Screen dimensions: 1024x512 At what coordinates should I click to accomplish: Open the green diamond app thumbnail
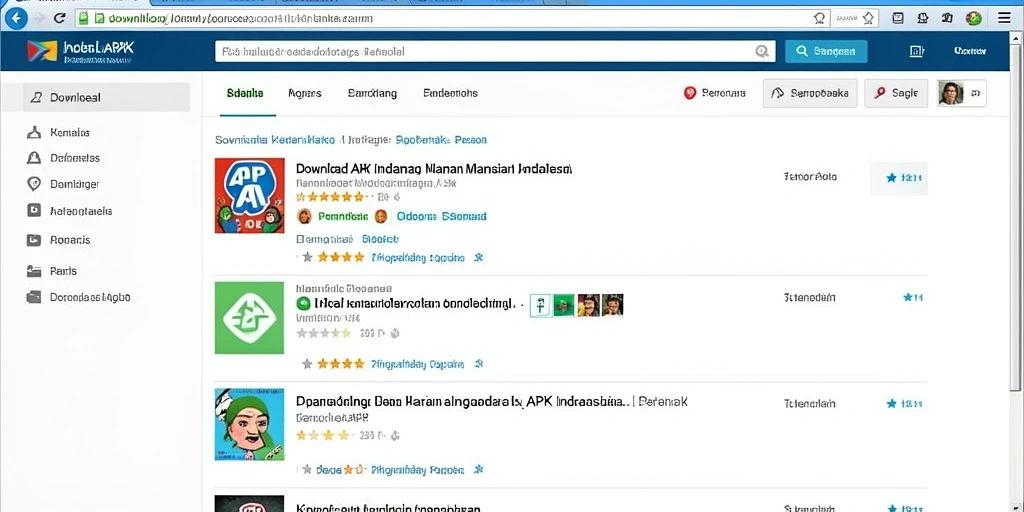[249, 318]
